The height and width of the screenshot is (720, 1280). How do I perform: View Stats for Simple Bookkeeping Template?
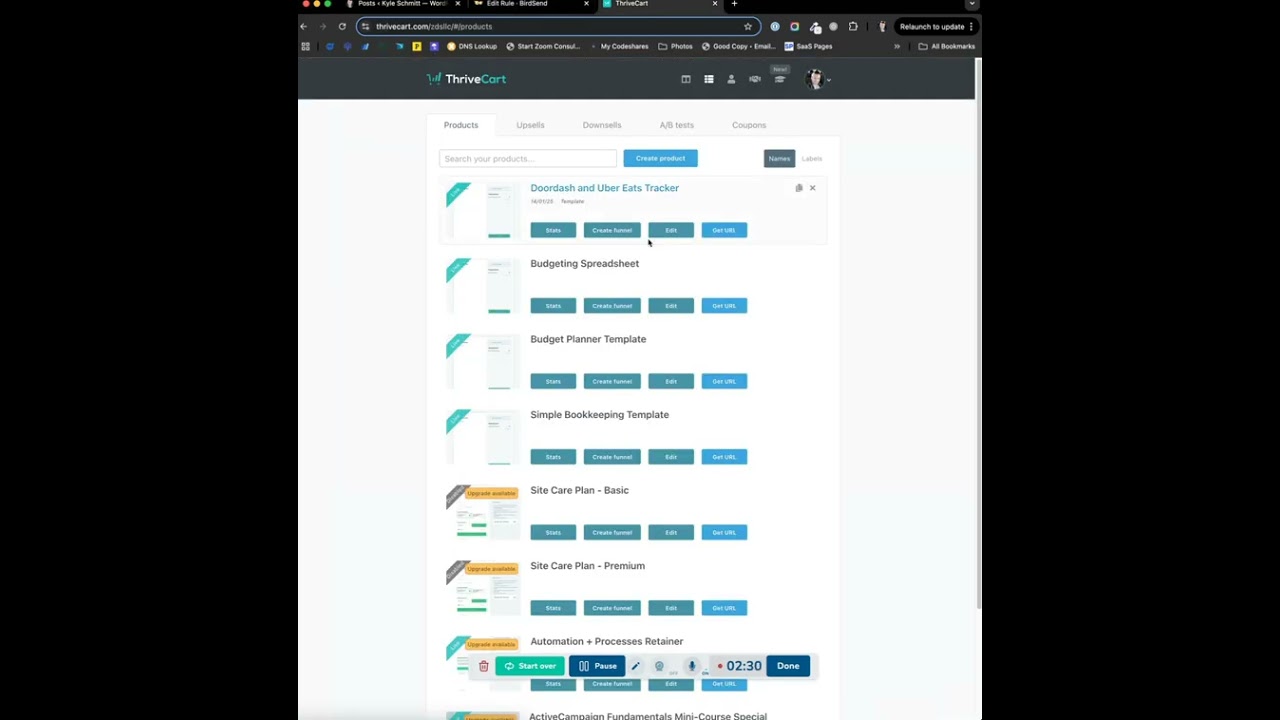tap(553, 457)
